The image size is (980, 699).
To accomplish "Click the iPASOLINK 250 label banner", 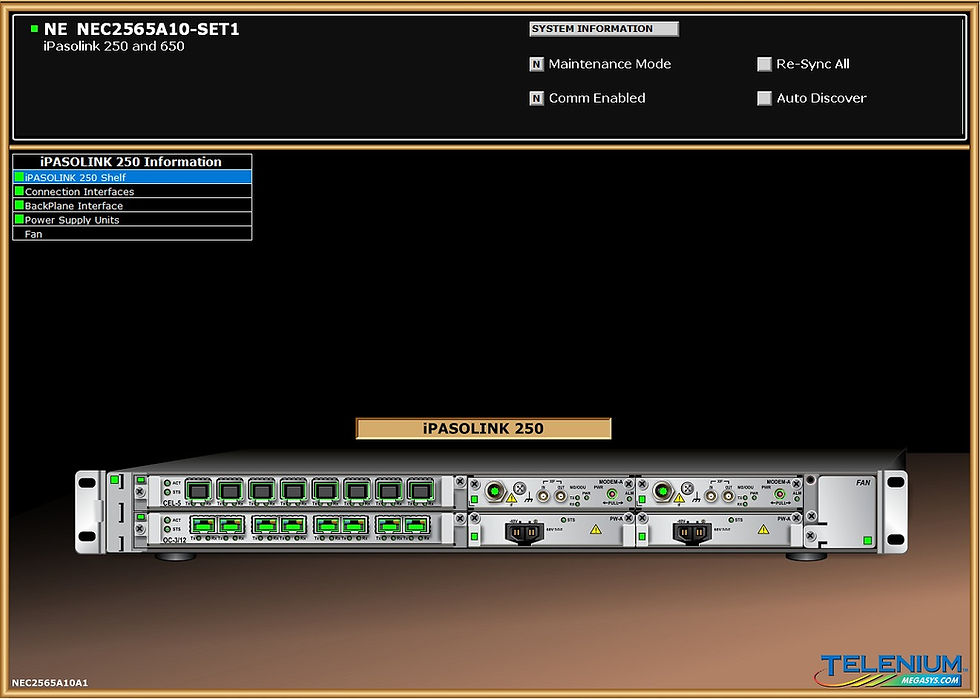I will coord(483,428).
